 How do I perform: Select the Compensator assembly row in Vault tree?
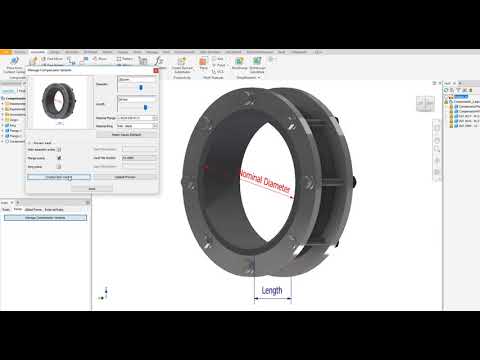pos(467,102)
